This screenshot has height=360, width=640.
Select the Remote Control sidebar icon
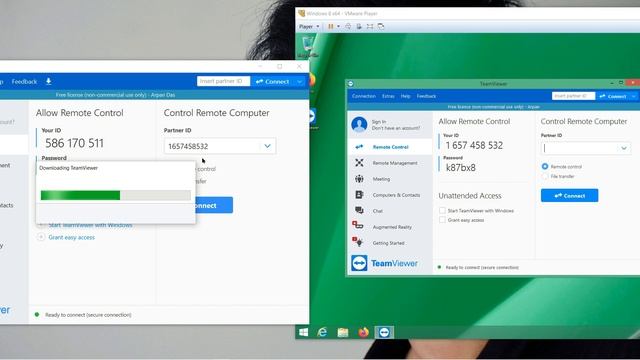(x=359, y=147)
